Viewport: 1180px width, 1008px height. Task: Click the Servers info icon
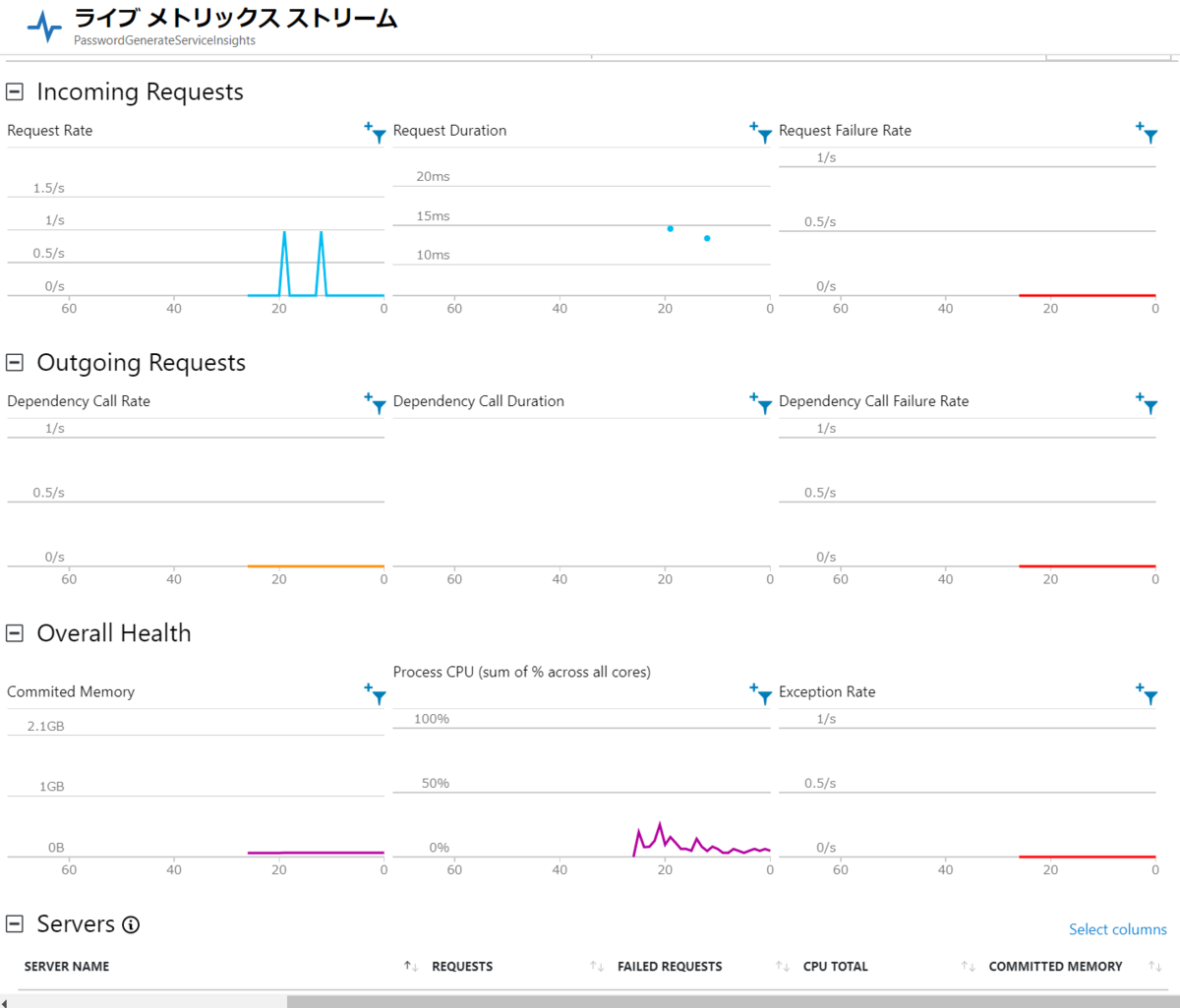pos(131,924)
